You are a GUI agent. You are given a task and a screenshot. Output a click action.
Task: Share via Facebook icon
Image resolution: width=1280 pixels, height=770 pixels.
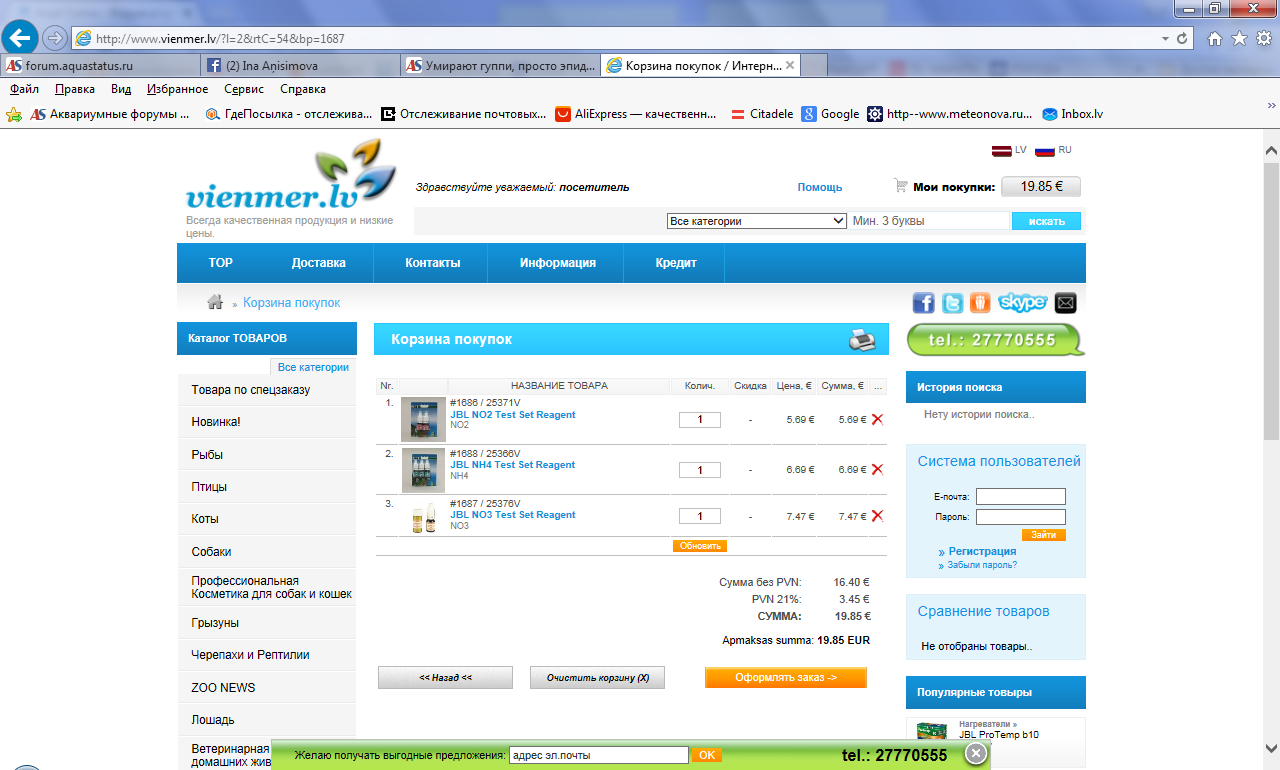(x=923, y=303)
